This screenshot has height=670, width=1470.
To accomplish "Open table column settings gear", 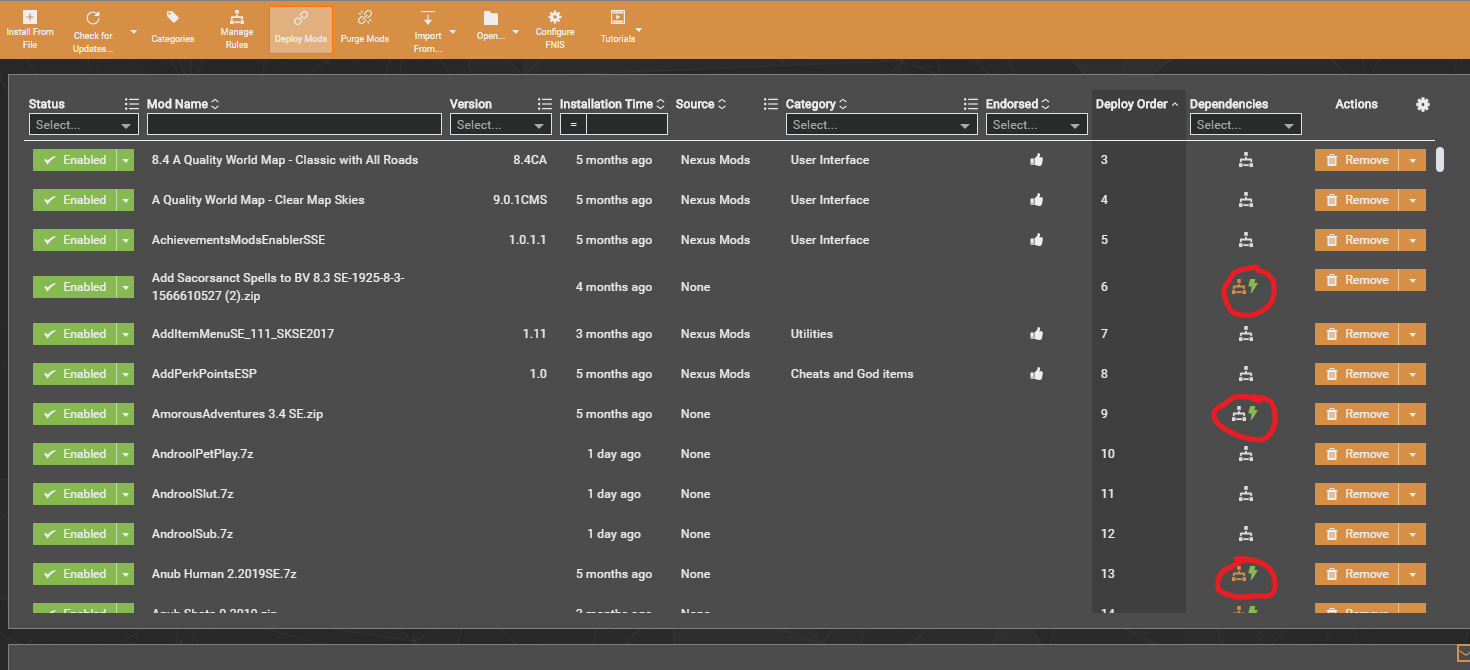I will click(x=1423, y=104).
